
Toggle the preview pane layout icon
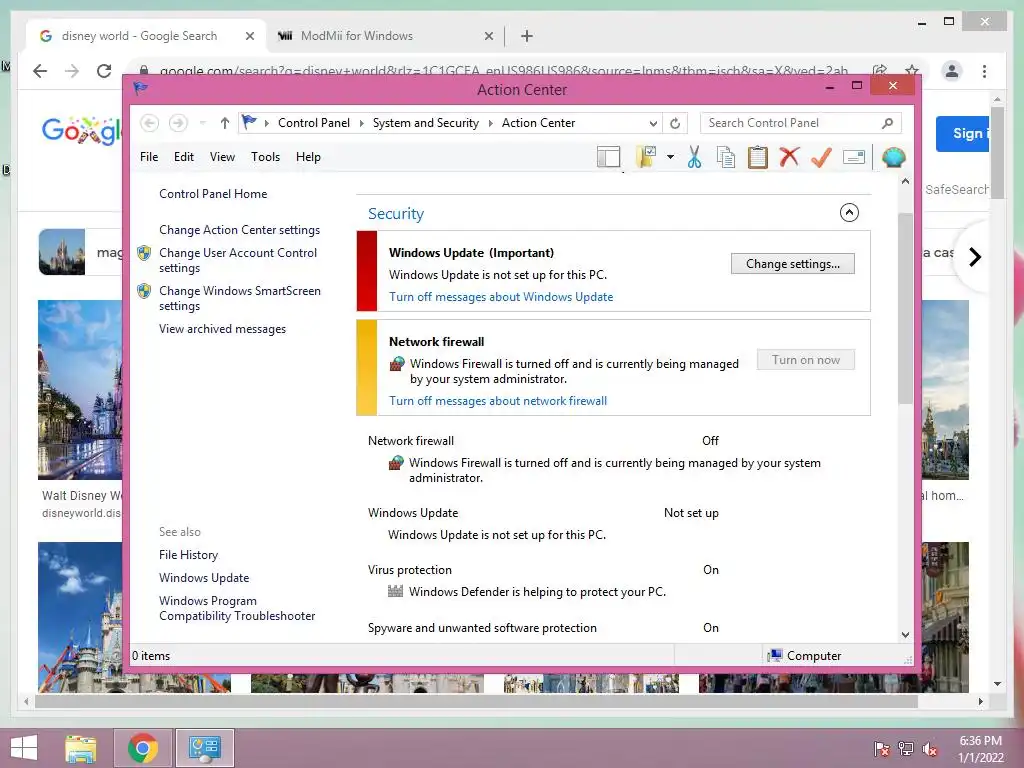click(x=608, y=157)
